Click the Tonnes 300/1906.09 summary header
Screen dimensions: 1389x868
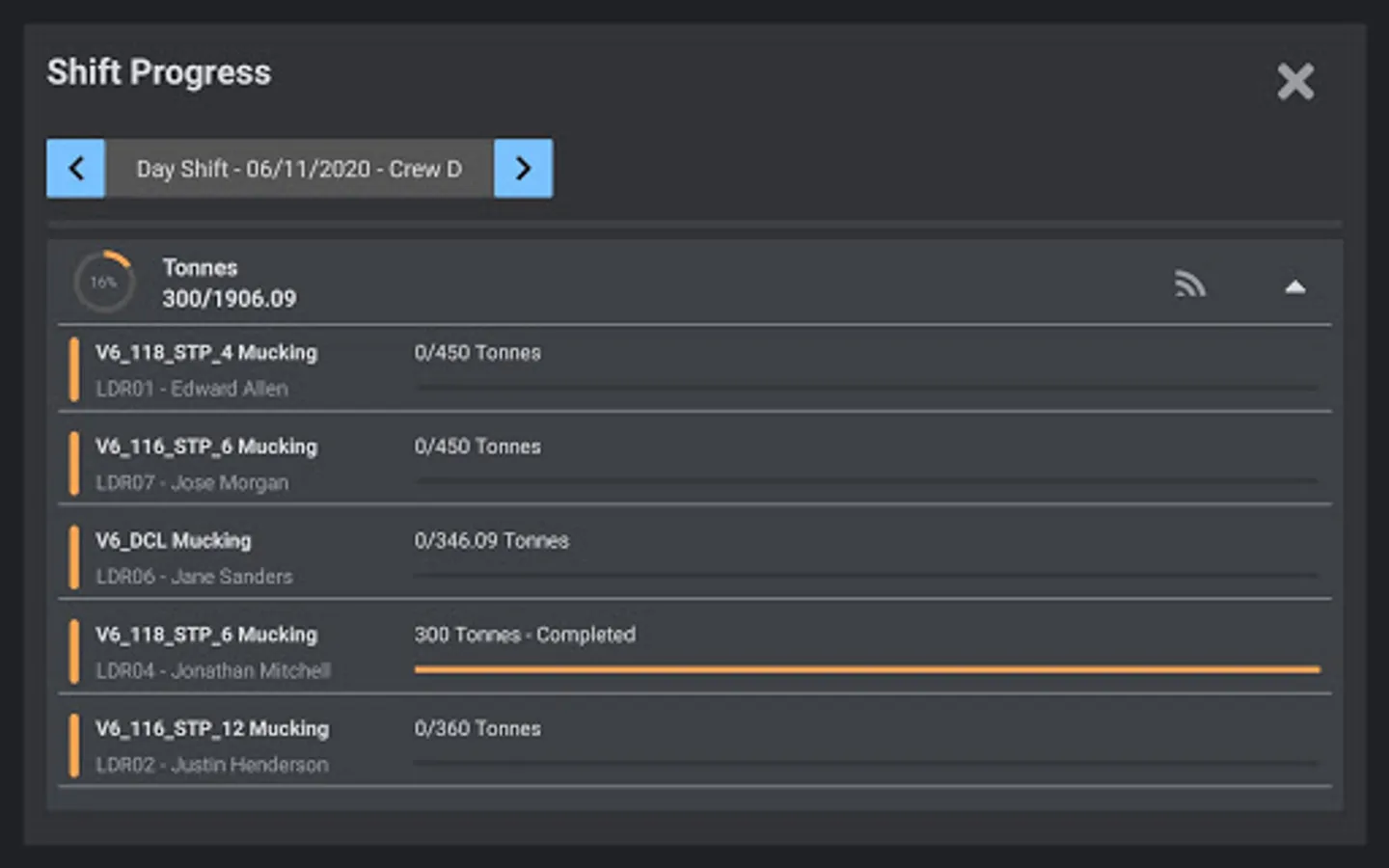tap(229, 284)
